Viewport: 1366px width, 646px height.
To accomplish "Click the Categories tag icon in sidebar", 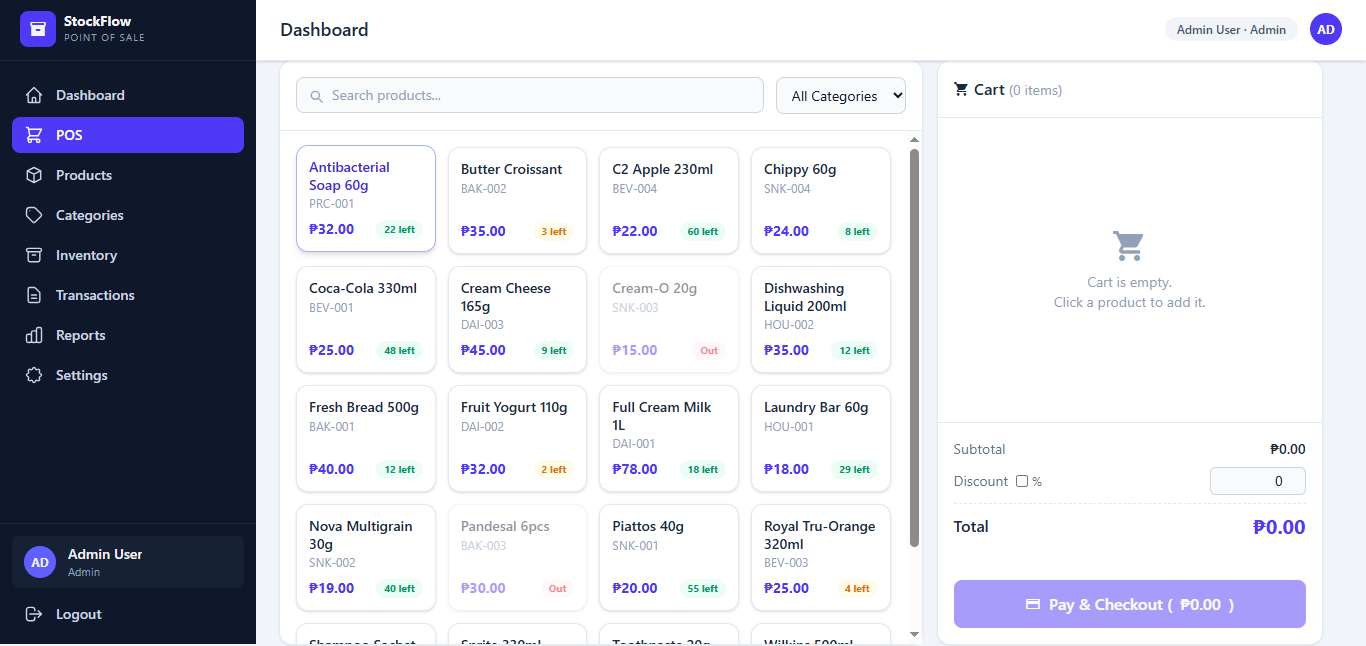I will pos(34,215).
